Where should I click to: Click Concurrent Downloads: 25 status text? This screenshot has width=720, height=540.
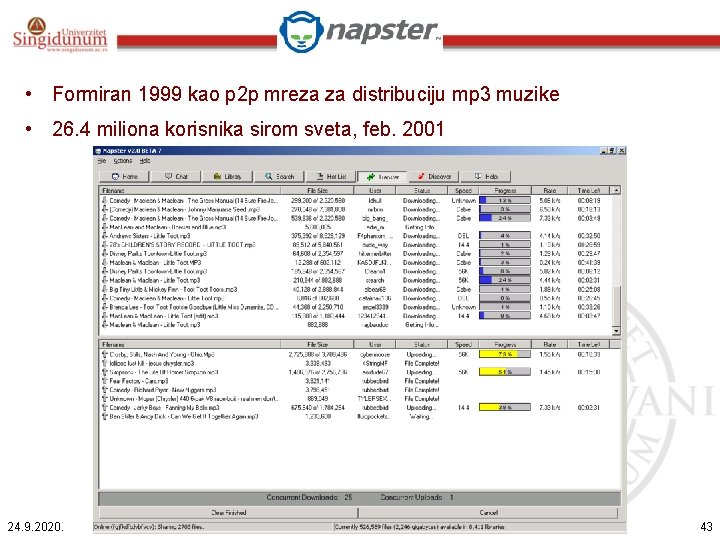coord(309,497)
